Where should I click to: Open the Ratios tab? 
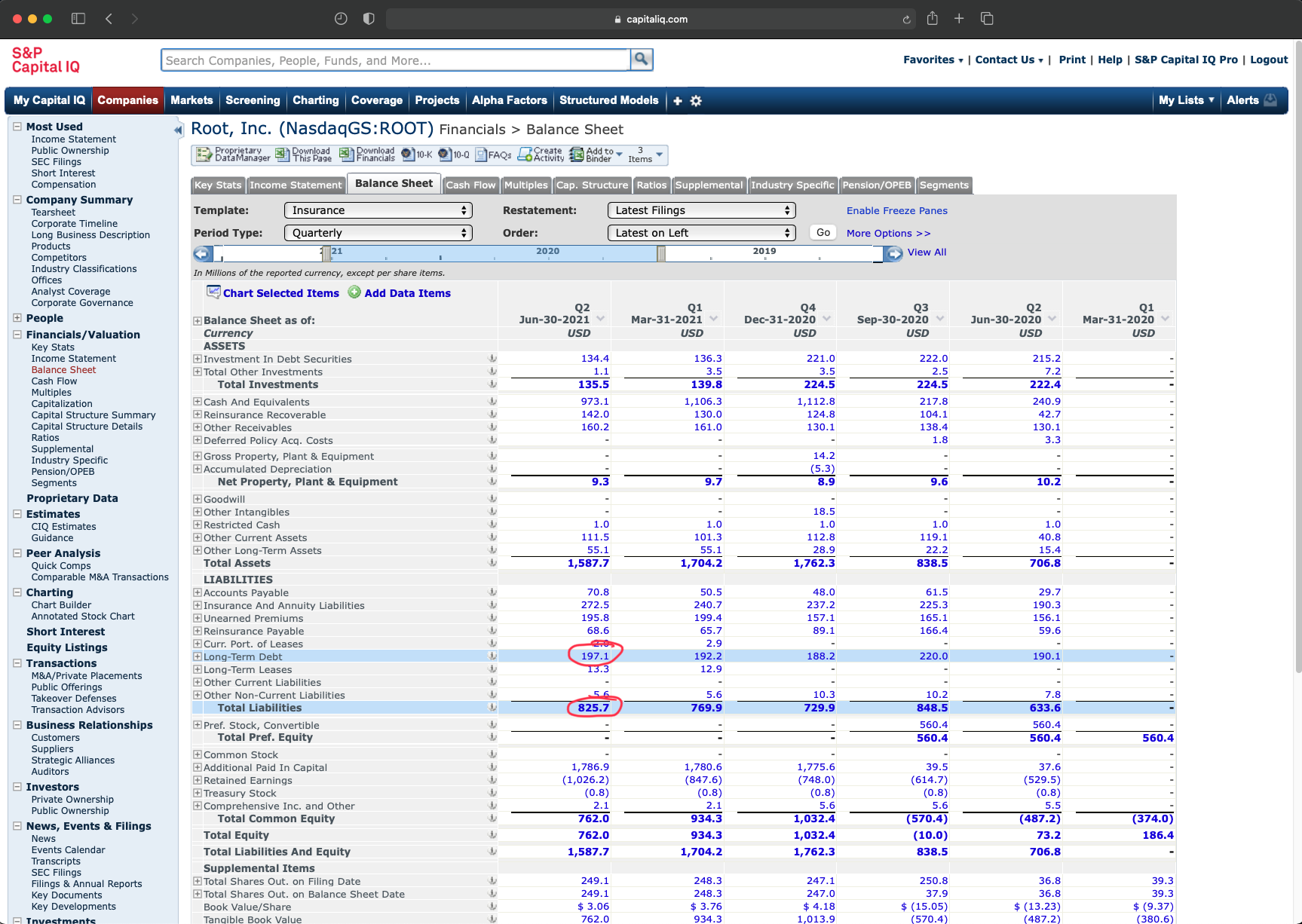pyautogui.click(x=651, y=185)
